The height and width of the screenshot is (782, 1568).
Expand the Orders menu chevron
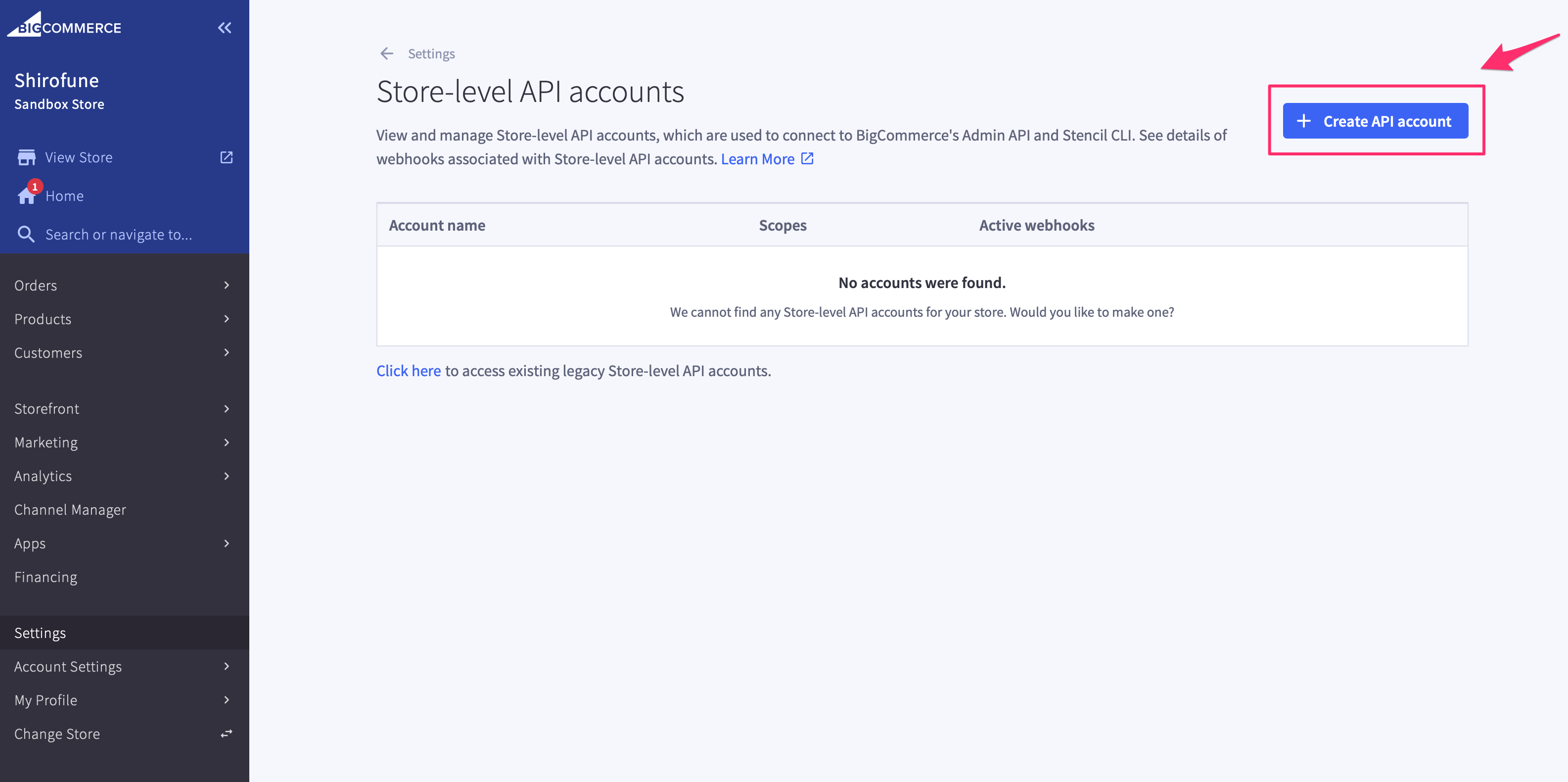[227, 285]
